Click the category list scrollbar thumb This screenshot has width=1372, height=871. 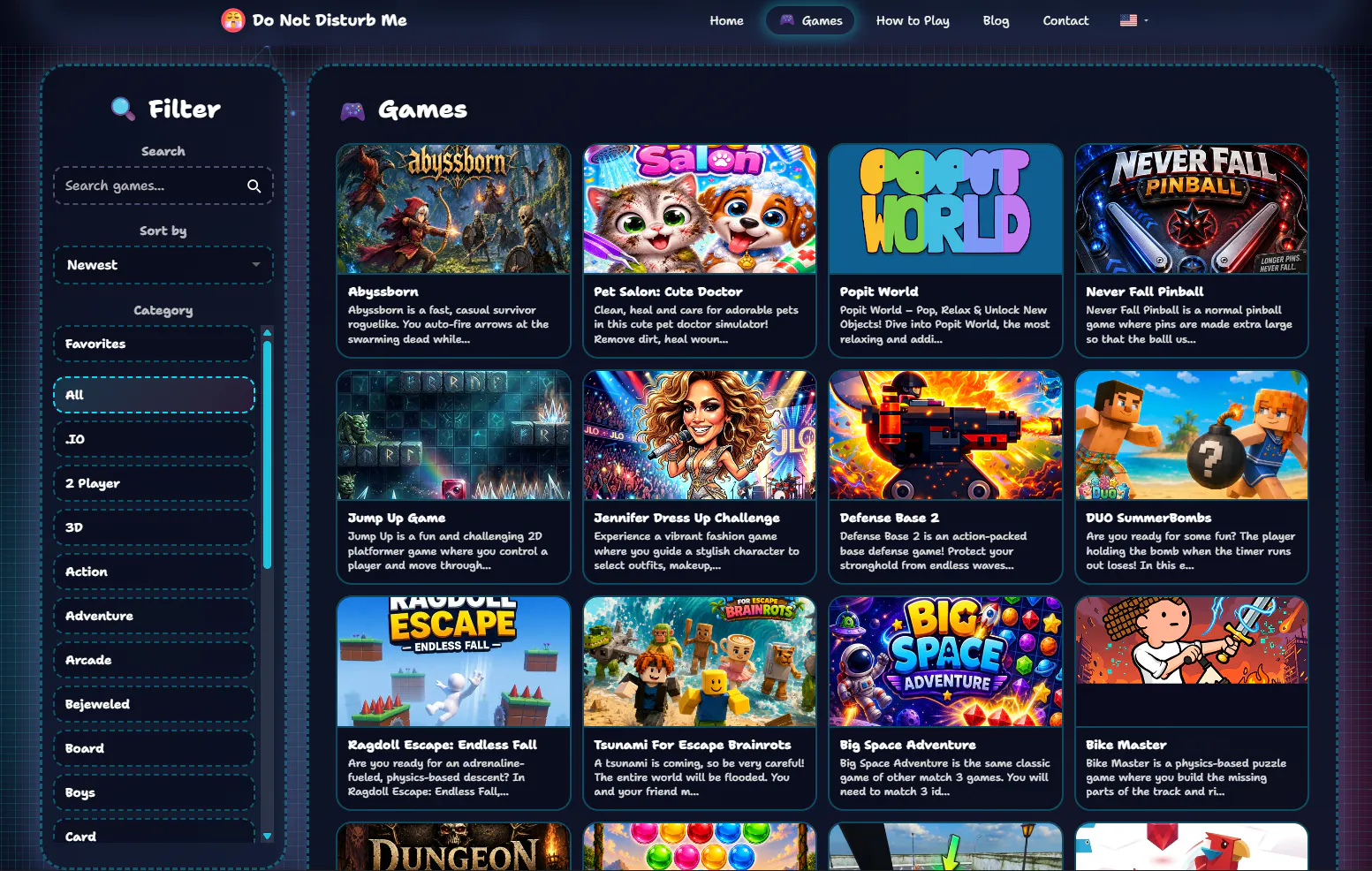pos(267,455)
